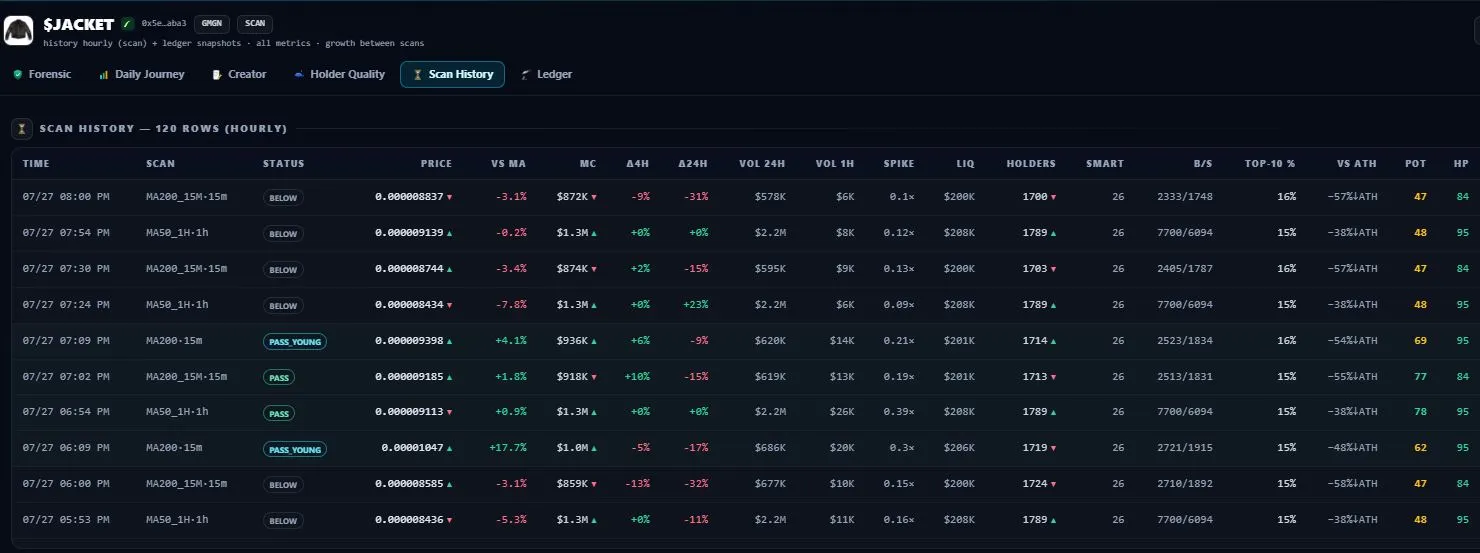Select the 0.09× spike value

899,305
